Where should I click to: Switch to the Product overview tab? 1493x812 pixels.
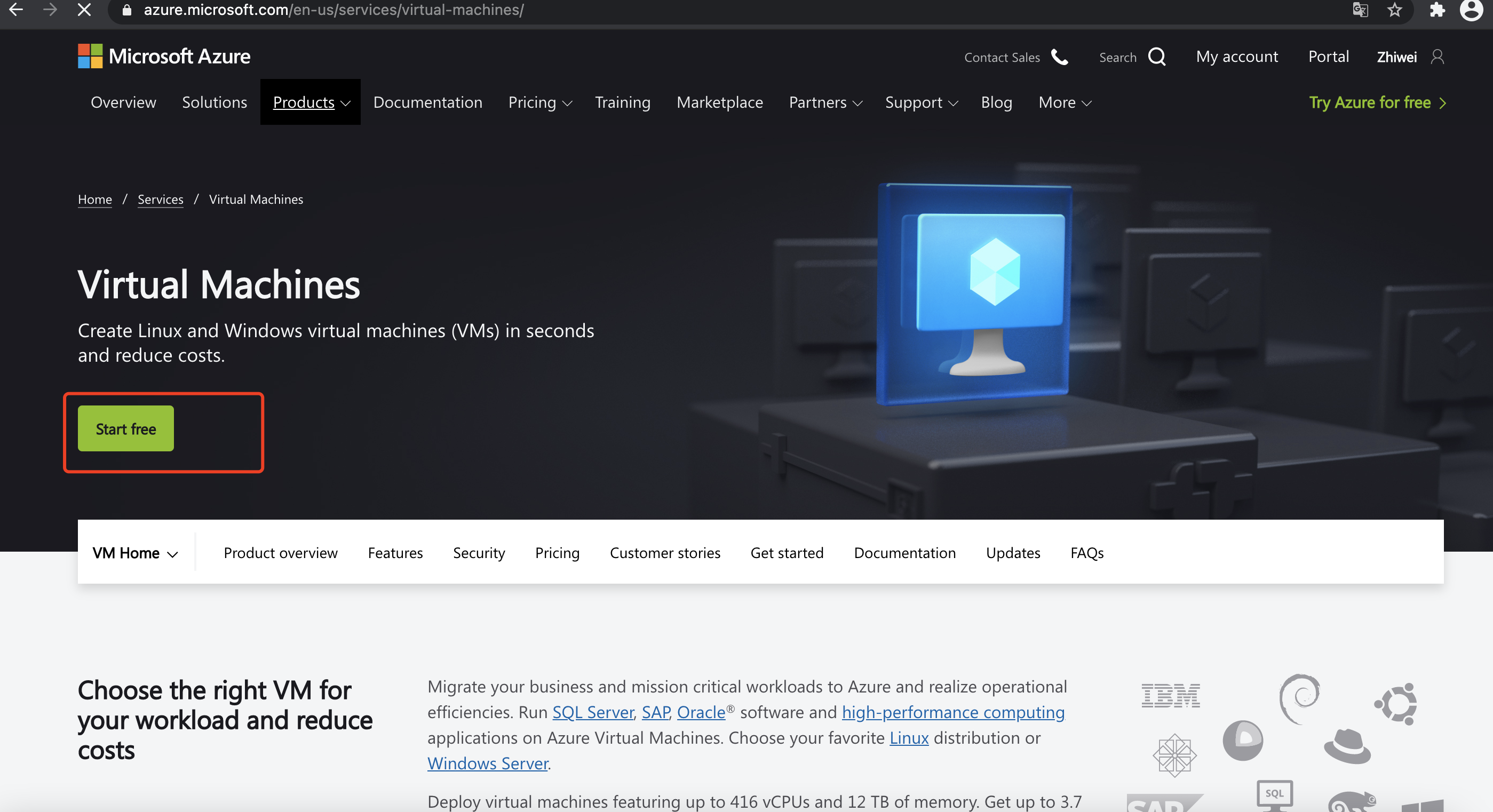click(281, 553)
